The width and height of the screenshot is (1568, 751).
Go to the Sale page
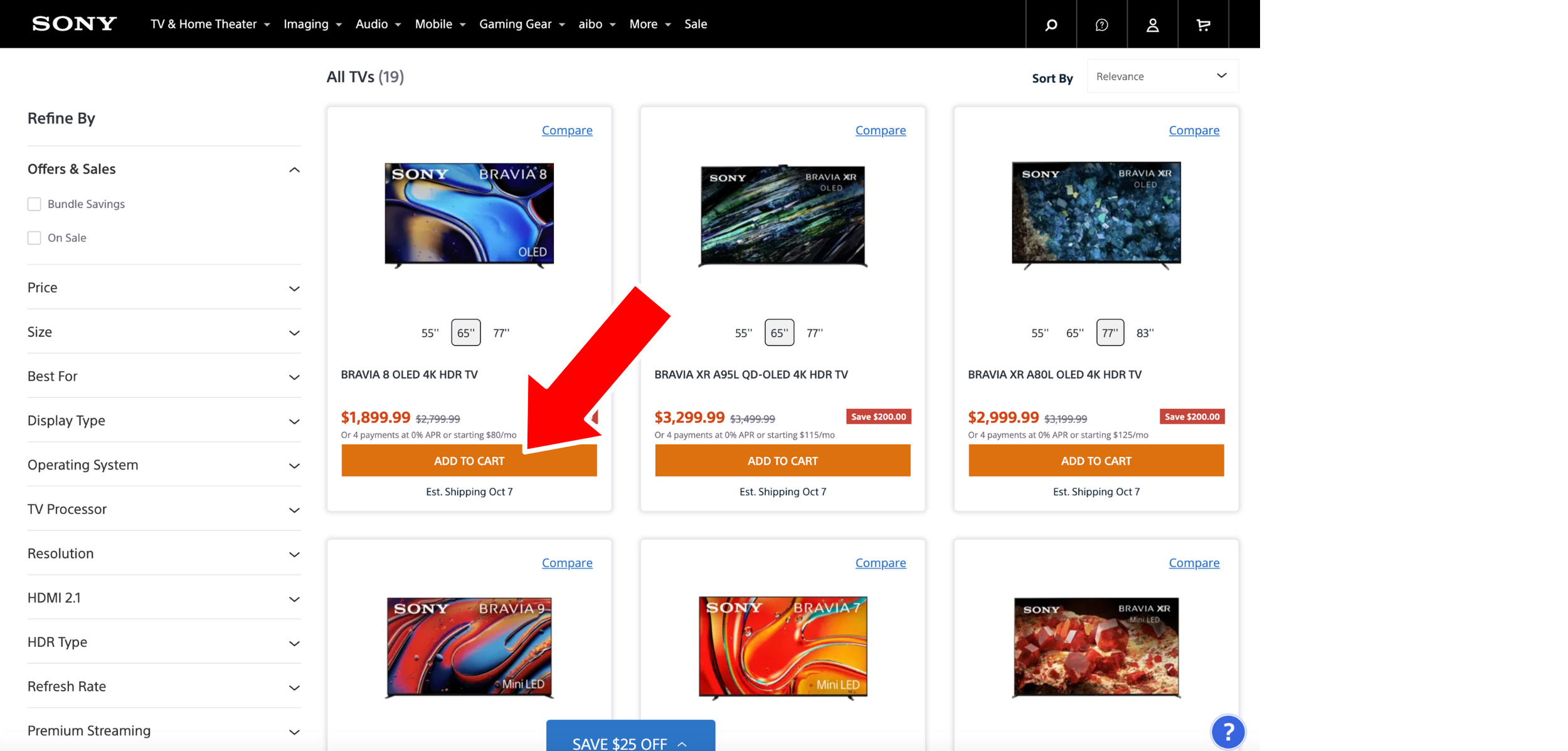696,24
